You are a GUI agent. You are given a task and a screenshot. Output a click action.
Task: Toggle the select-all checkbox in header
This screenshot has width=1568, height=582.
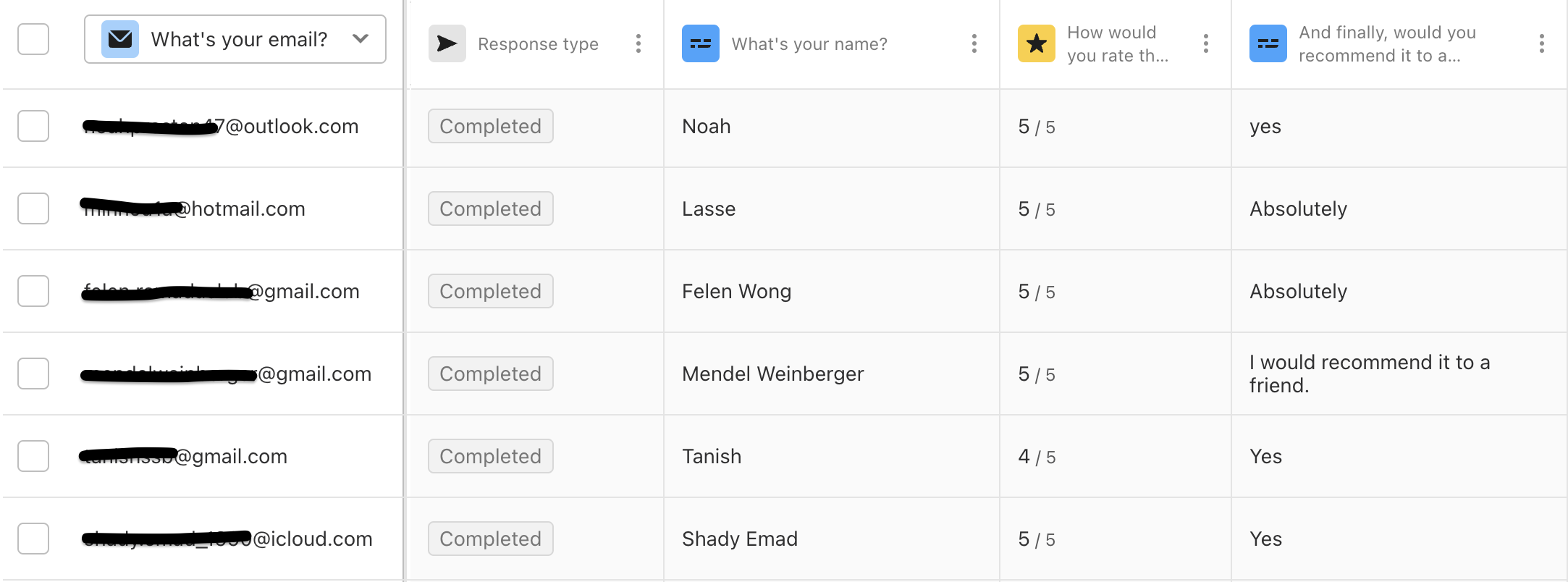(x=33, y=39)
